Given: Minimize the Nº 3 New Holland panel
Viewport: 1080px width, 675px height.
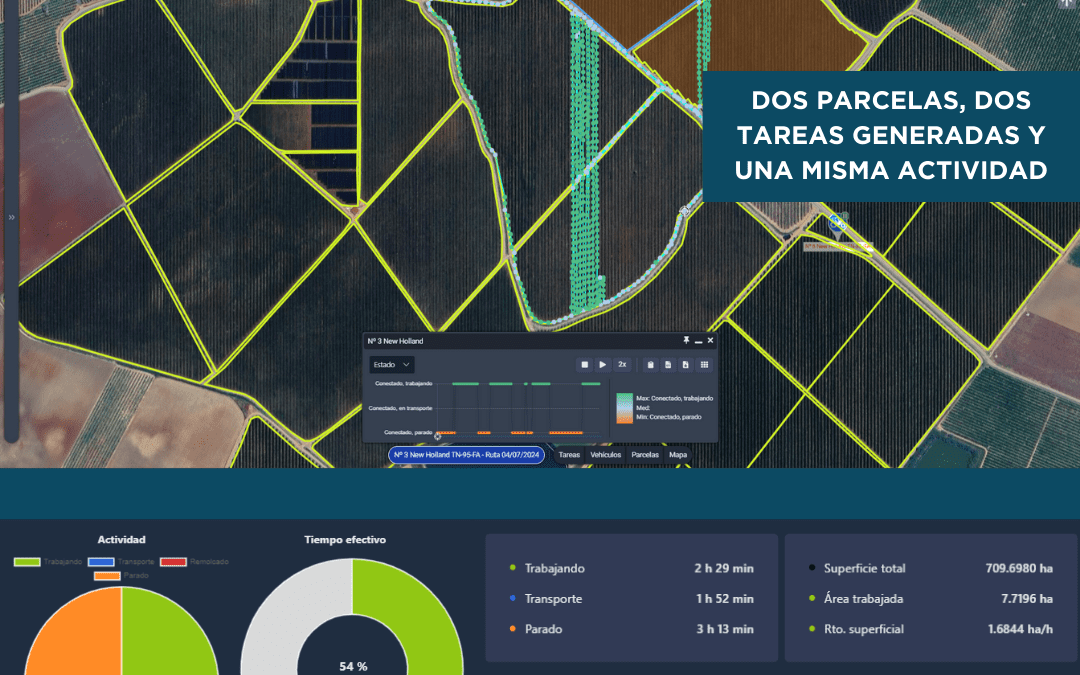Looking at the screenshot, I should point(698,341).
